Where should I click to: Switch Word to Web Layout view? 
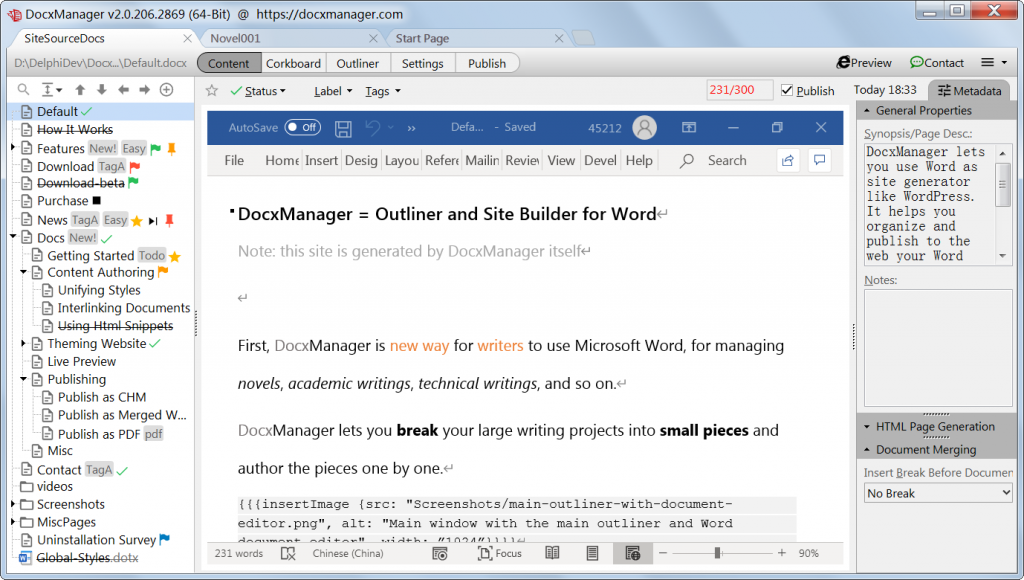[633, 553]
